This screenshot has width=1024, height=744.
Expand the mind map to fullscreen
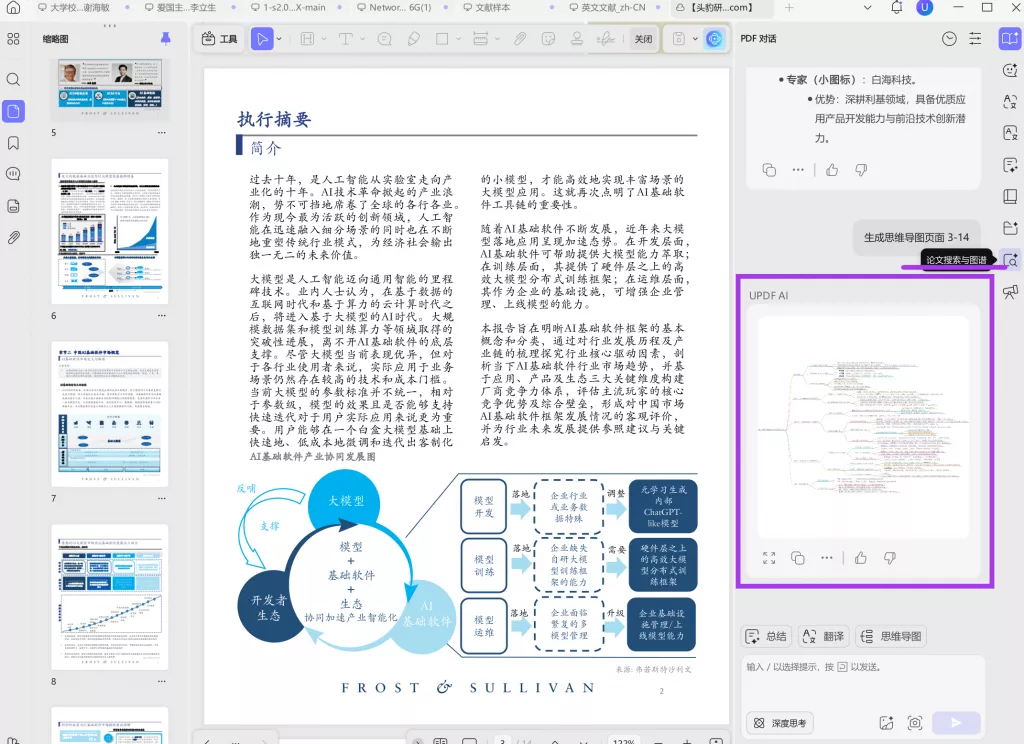point(768,558)
